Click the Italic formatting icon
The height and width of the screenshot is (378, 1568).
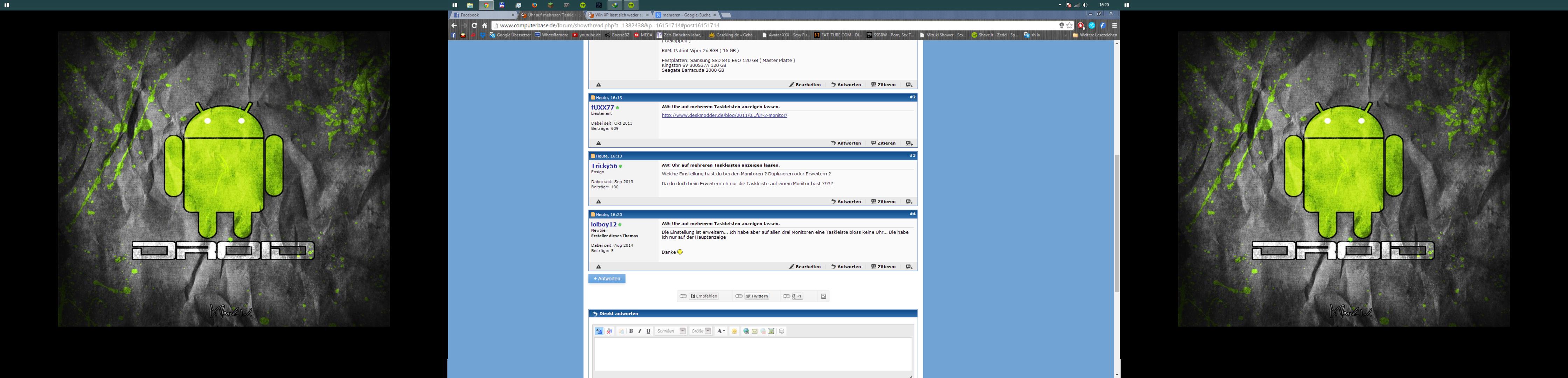(x=640, y=331)
